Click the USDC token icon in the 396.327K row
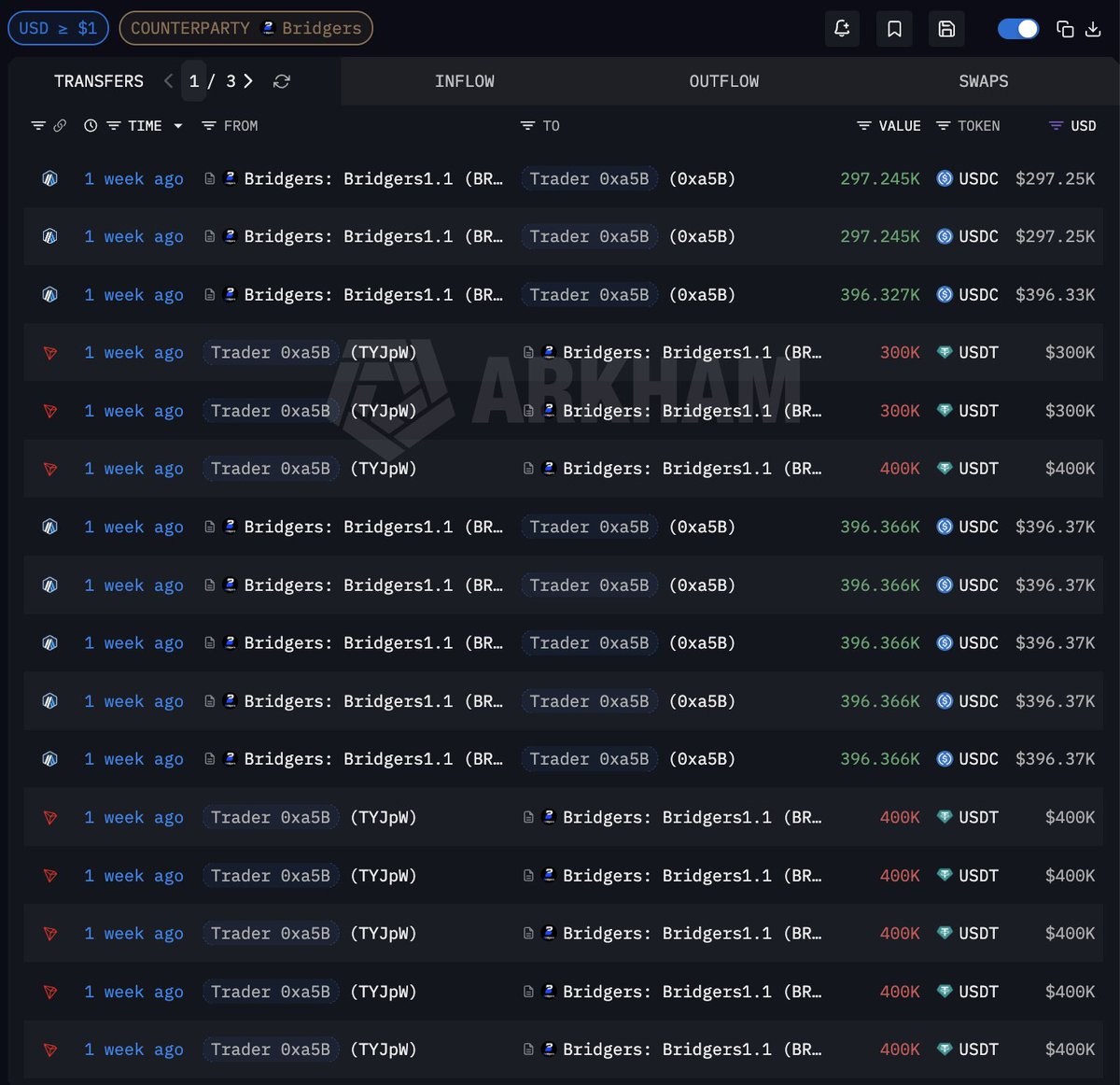Image resolution: width=1120 pixels, height=1085 pixels. click(945, 295)
